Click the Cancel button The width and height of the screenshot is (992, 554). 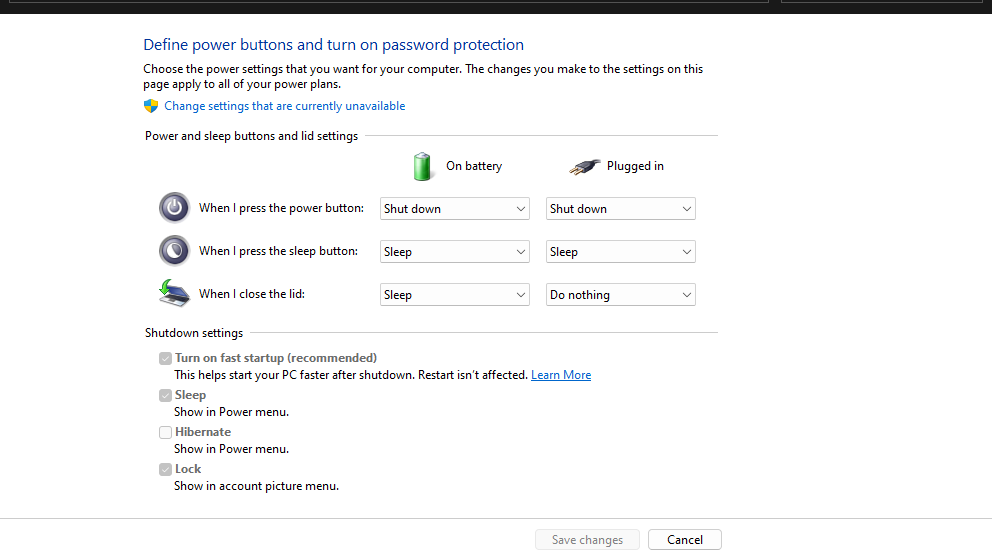point(685,540)
